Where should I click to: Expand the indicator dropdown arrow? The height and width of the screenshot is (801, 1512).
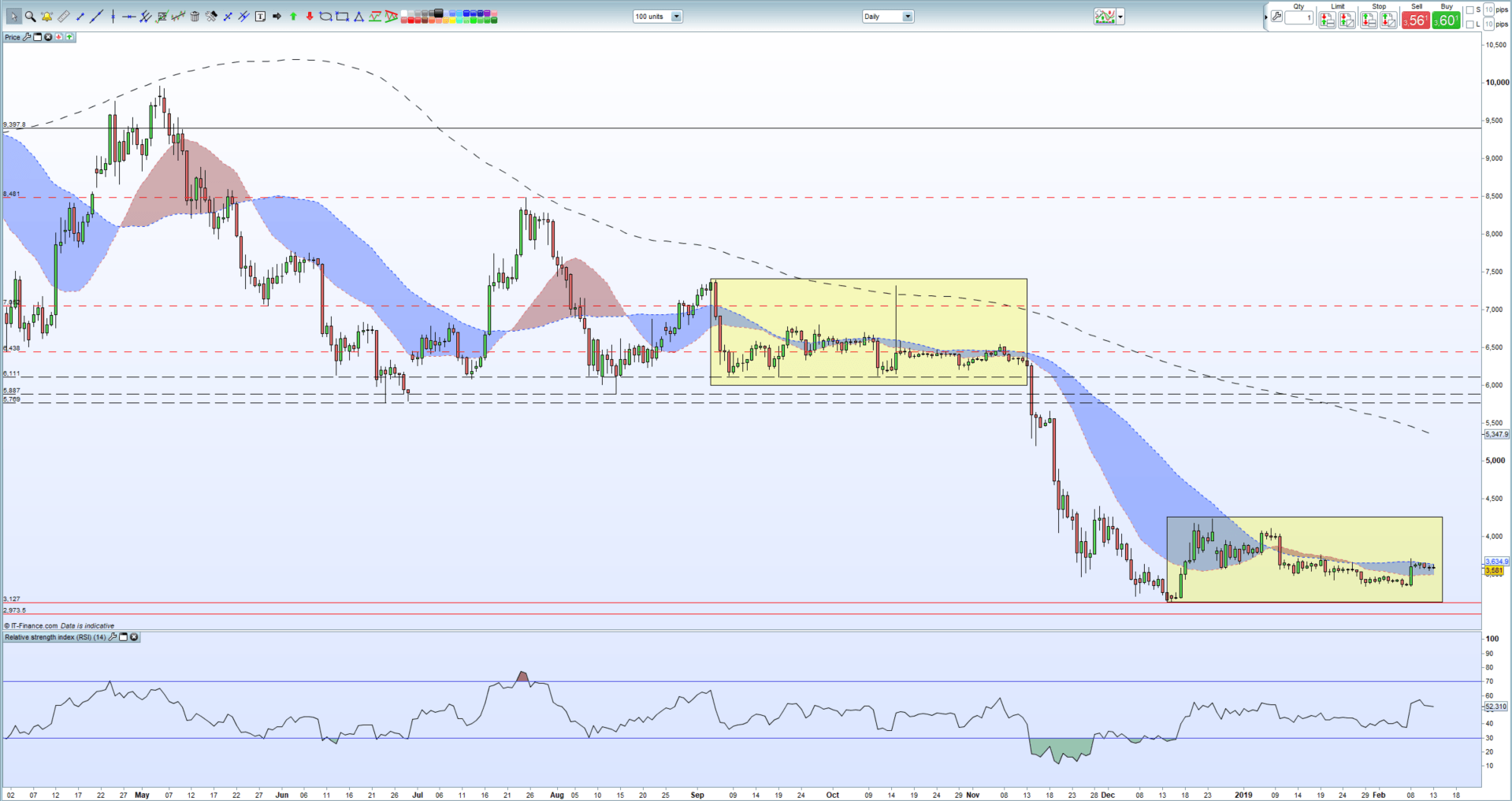pyautogui.click(x=1120, y=17)
